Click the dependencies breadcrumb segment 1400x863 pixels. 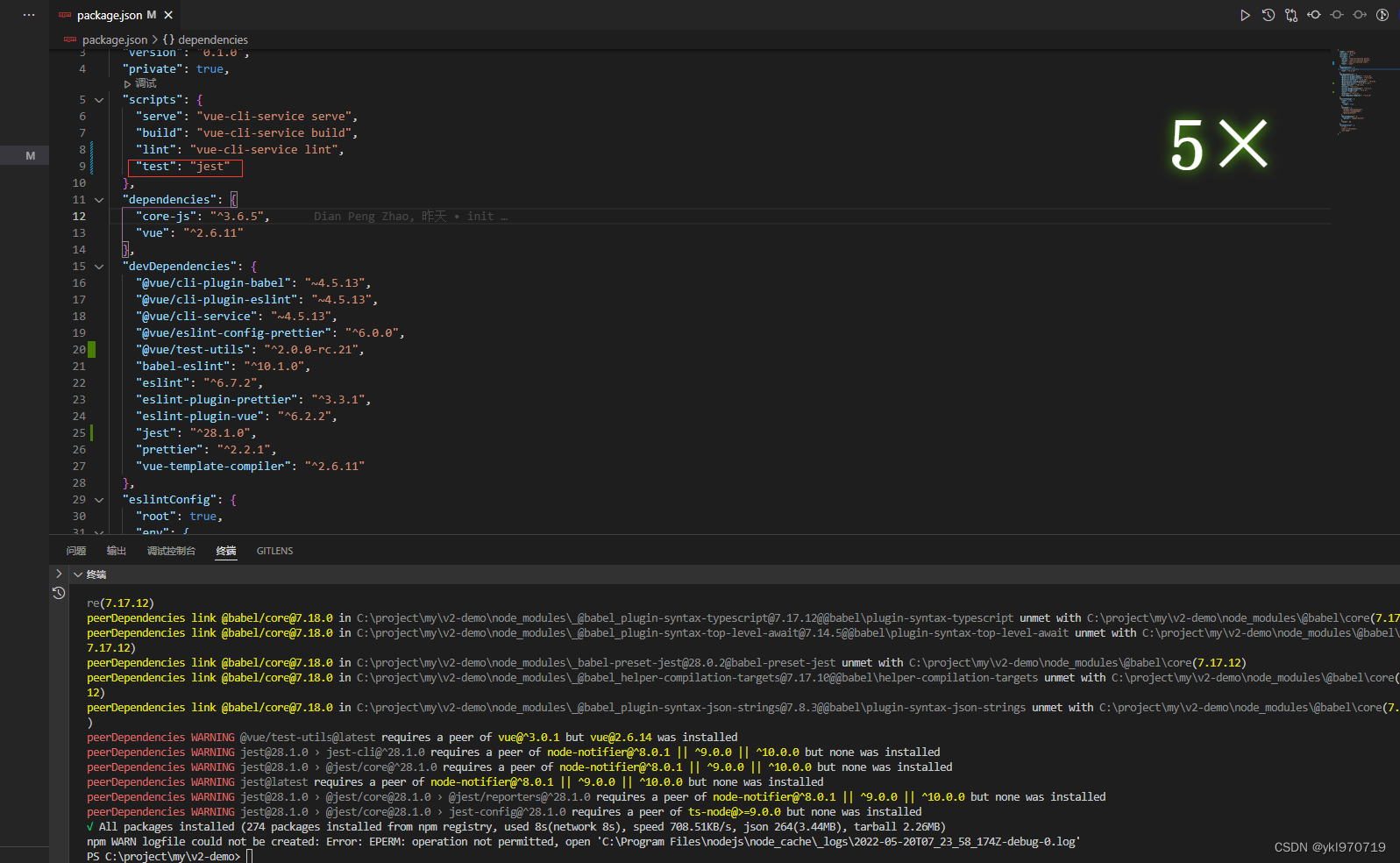pos(213,39)
